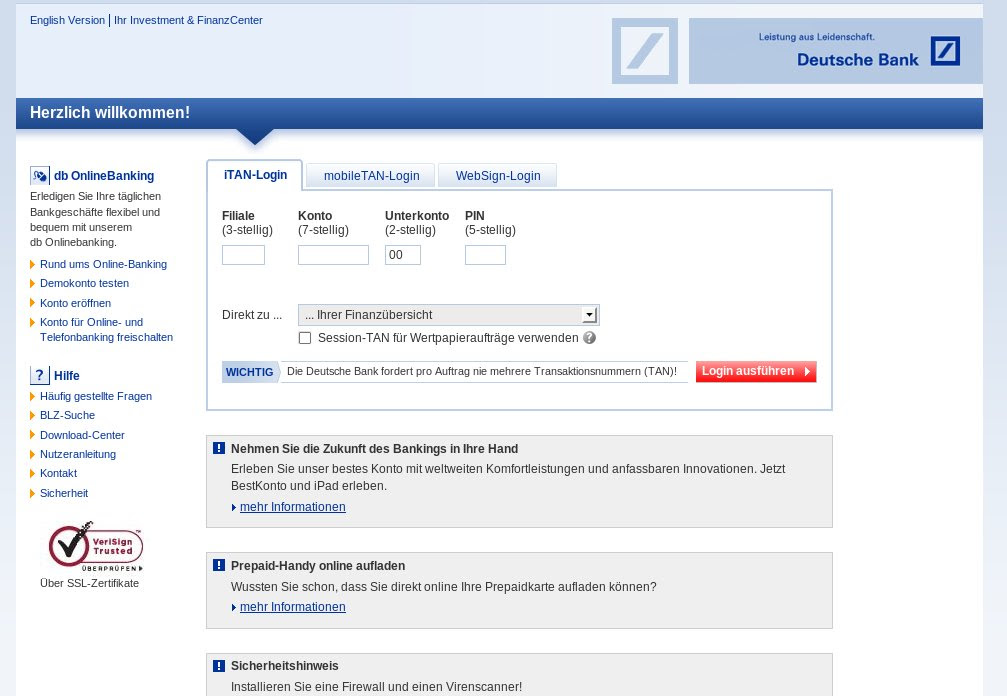Open the Direkt zu dropdown list
The image size is (1007, 696).
tap(448, 315)
